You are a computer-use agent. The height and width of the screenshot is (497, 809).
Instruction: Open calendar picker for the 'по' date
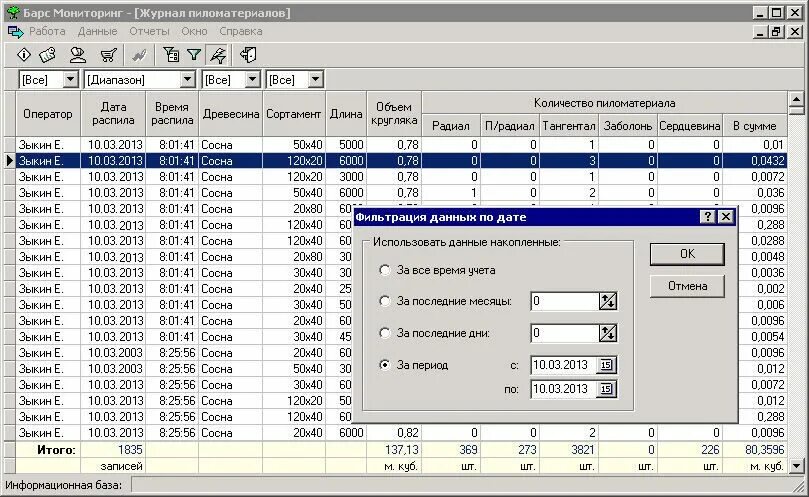click(x=606, y=389)
